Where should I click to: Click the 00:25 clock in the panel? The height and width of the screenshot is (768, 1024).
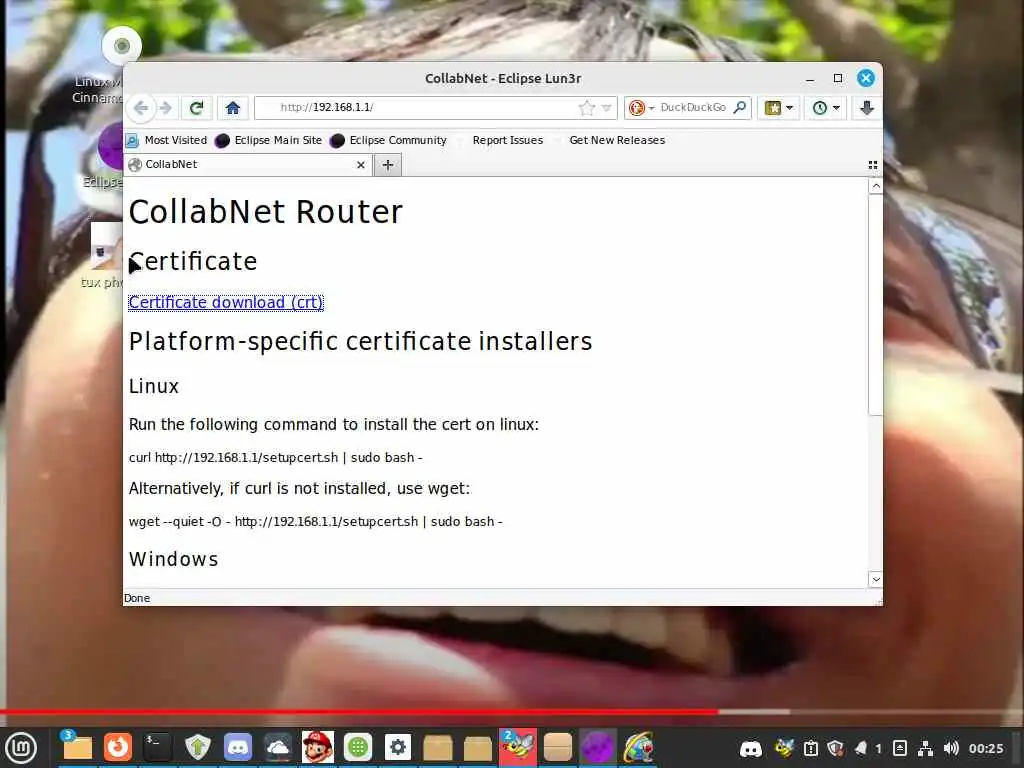pos(985,748)
